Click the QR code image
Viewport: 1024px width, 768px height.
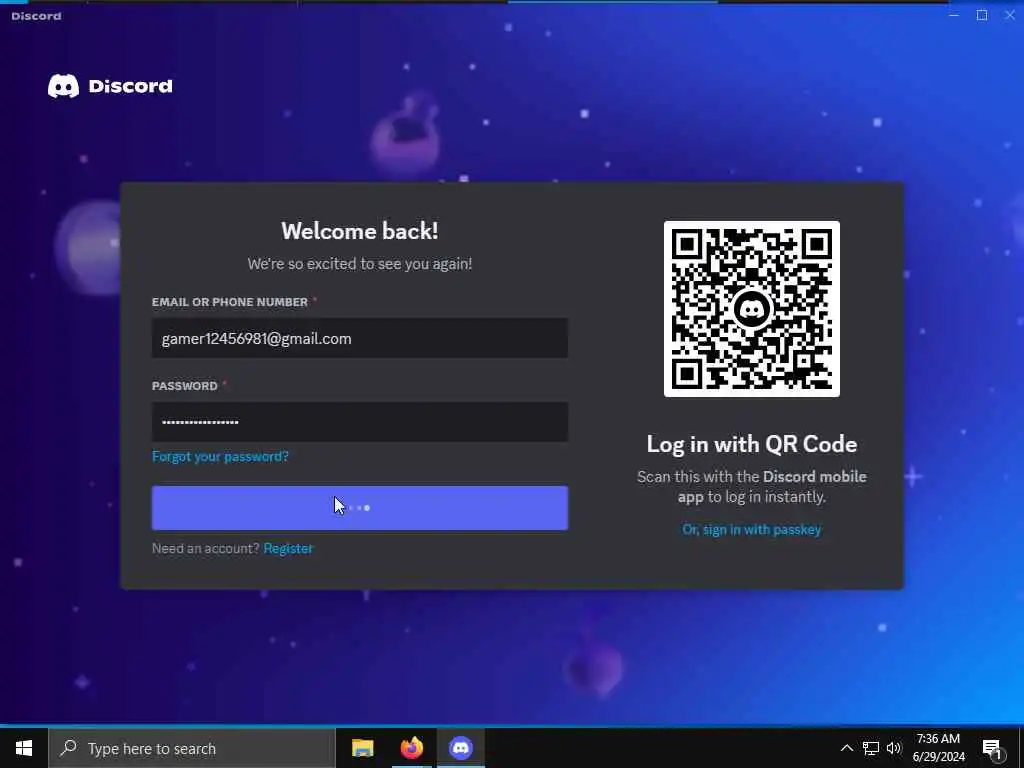click(x=752, y=309)
